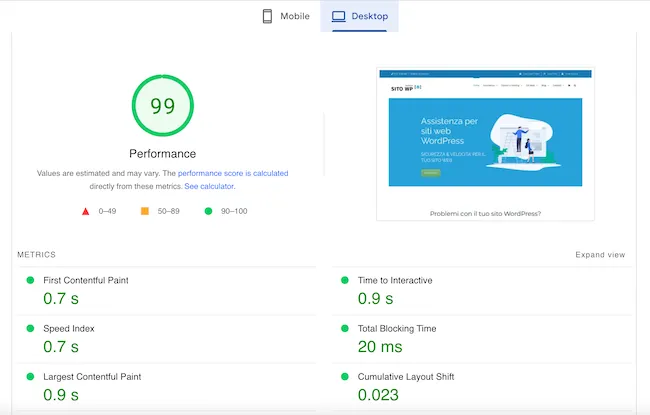
Task: Click the green dot beside Speed Index
Action: [30, 329]
